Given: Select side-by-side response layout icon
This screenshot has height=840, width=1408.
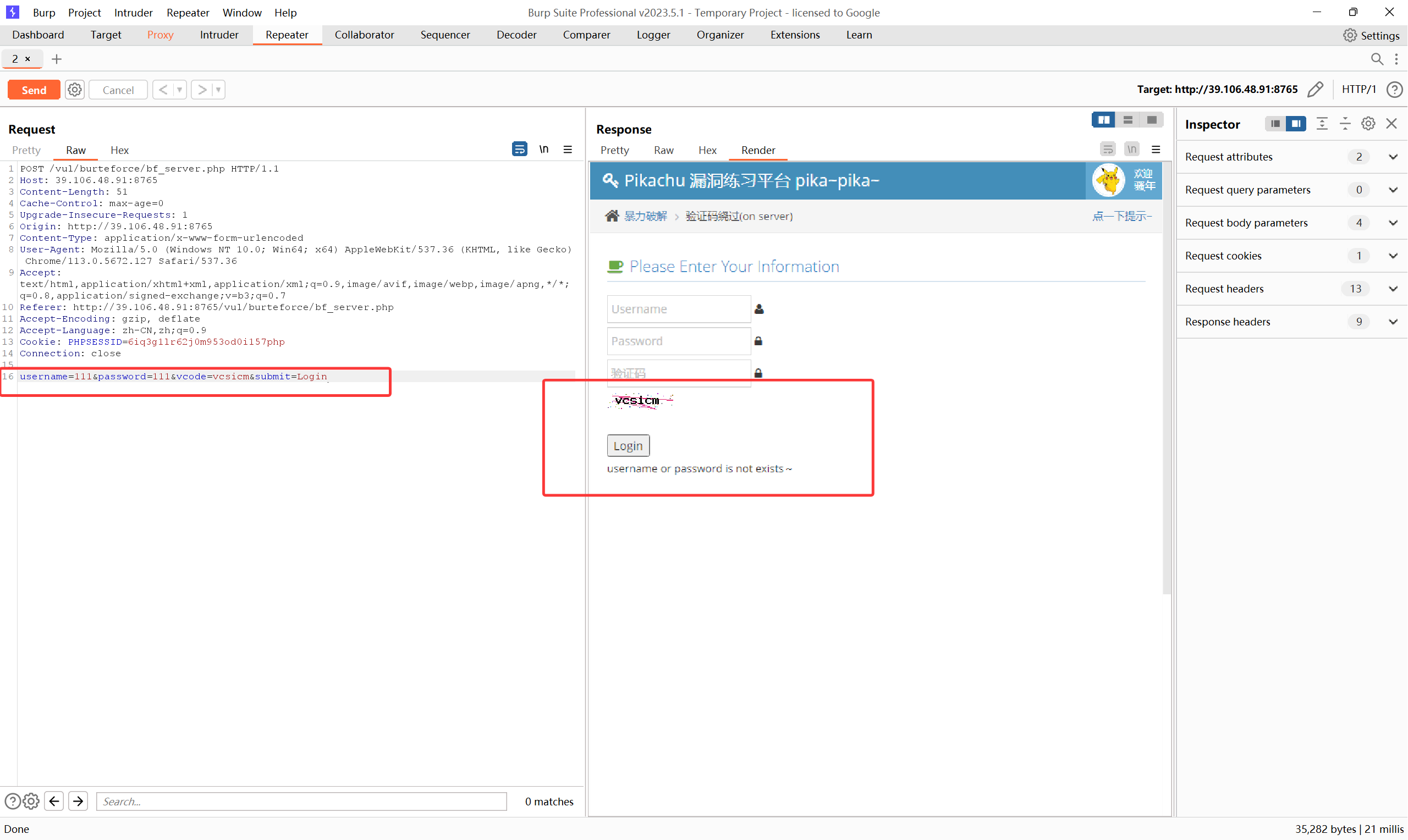Looking at the screenshot, I should click(x=1103, y=120).
